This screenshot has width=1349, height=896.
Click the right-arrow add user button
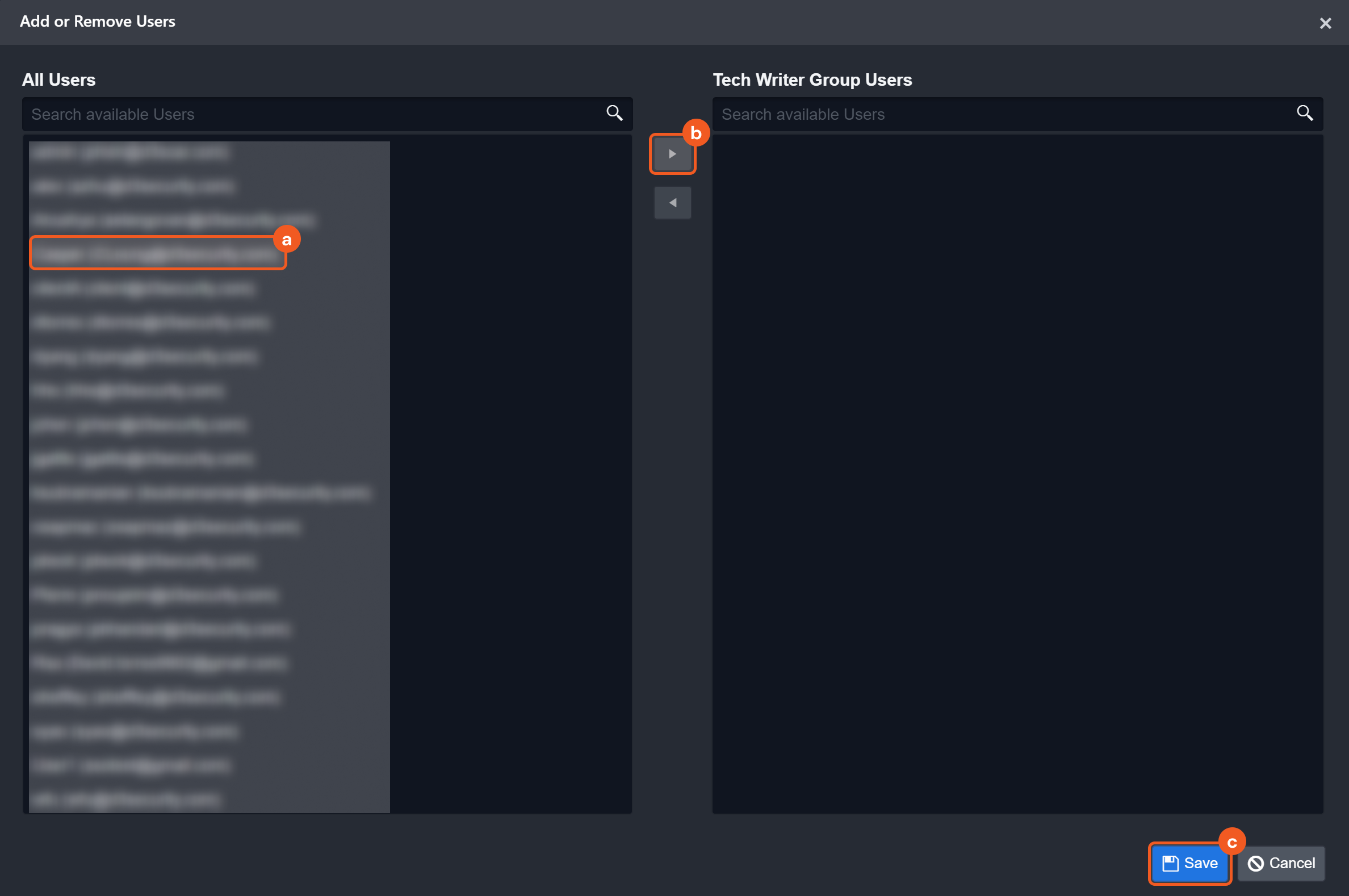pyautogui.click(x=672, y=154)
